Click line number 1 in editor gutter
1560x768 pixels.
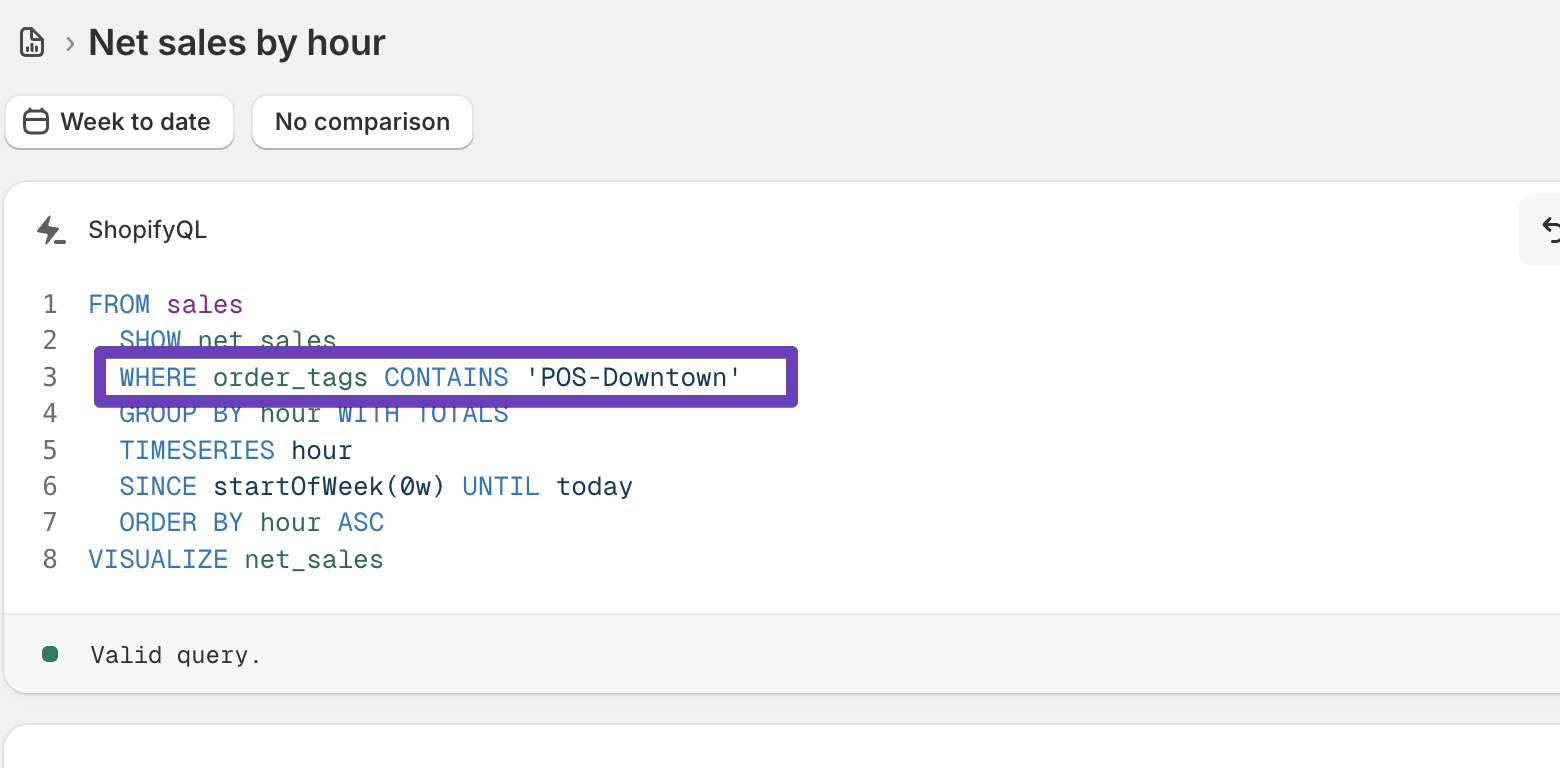coord(50,304)
